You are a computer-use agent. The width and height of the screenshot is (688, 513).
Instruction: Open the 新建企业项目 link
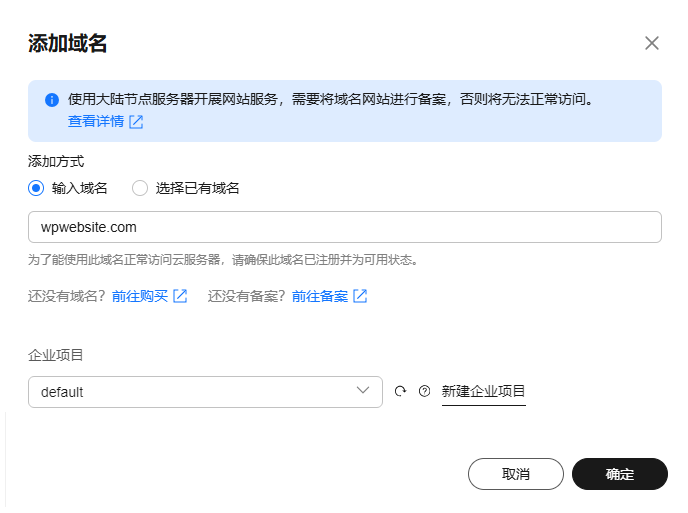(484, 391)
